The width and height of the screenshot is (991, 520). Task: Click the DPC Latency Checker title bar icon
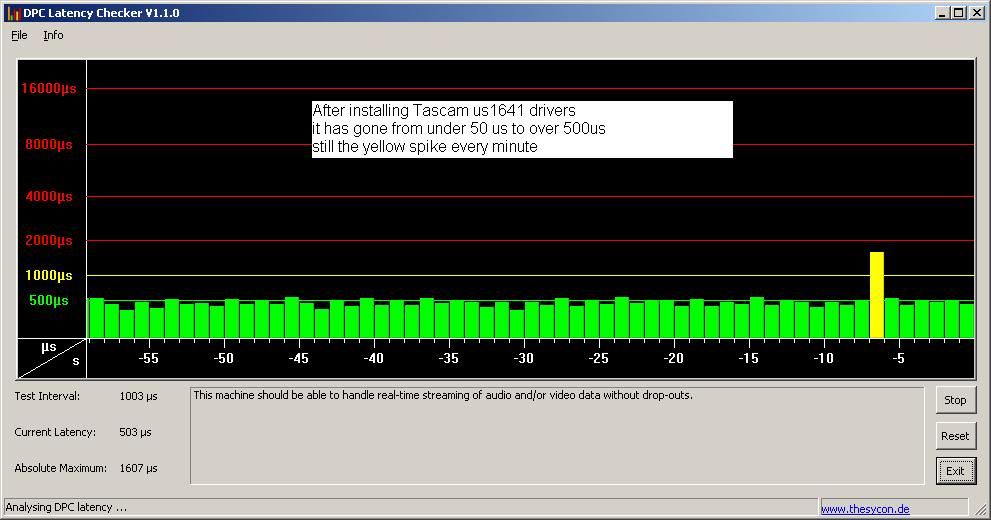(13, 13)
